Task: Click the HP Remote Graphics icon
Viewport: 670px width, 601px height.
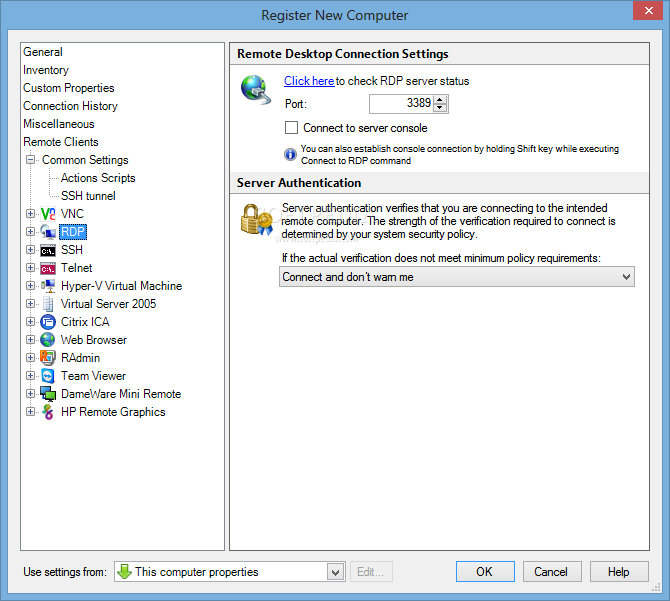Action: pos(48,412)
